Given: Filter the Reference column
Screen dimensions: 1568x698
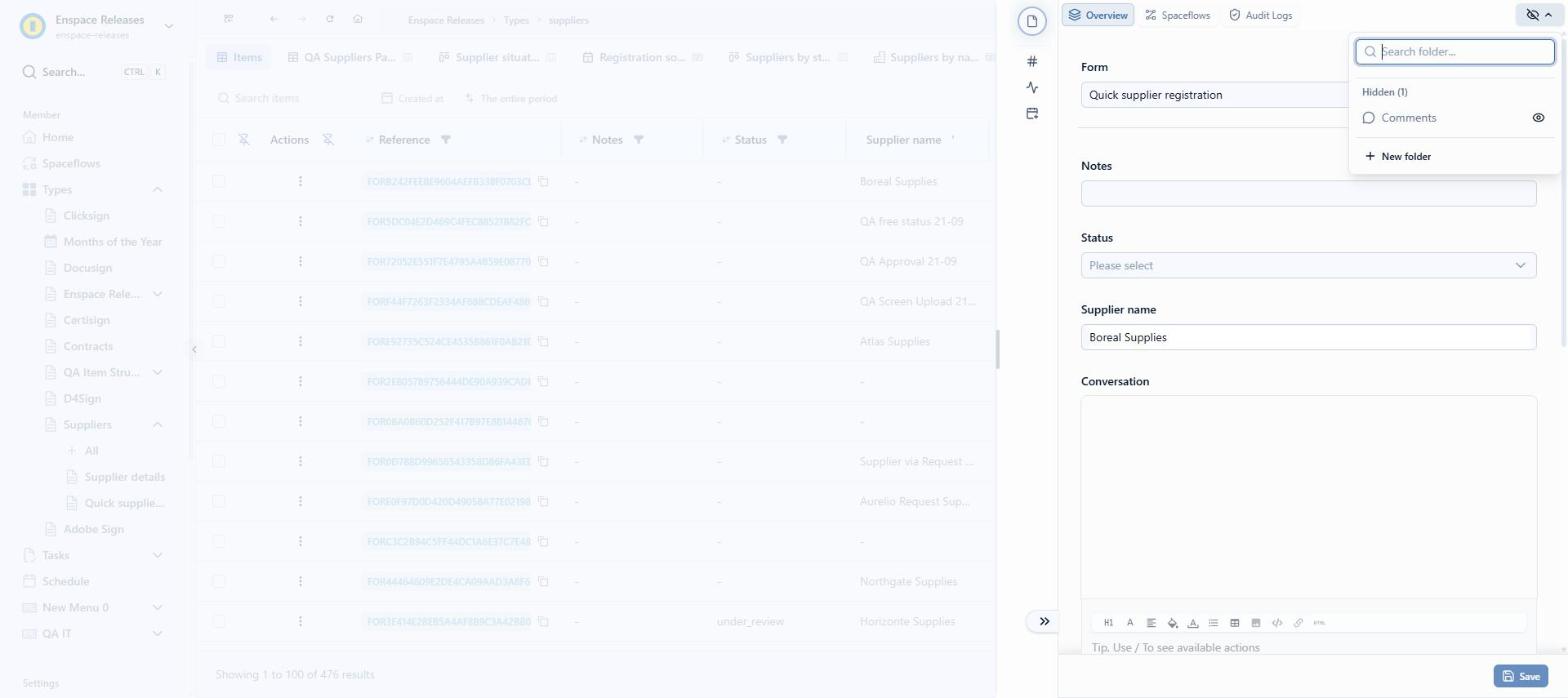Looking at the screenshot, I should (446, 140).
